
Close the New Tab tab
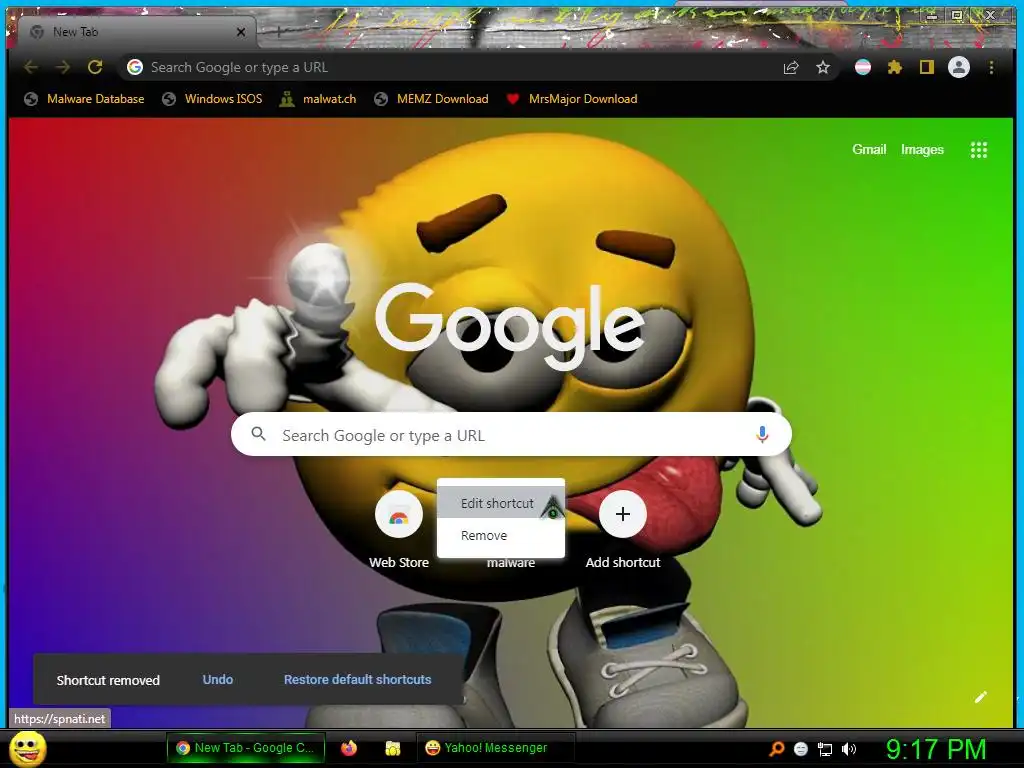tap(241, 32)
